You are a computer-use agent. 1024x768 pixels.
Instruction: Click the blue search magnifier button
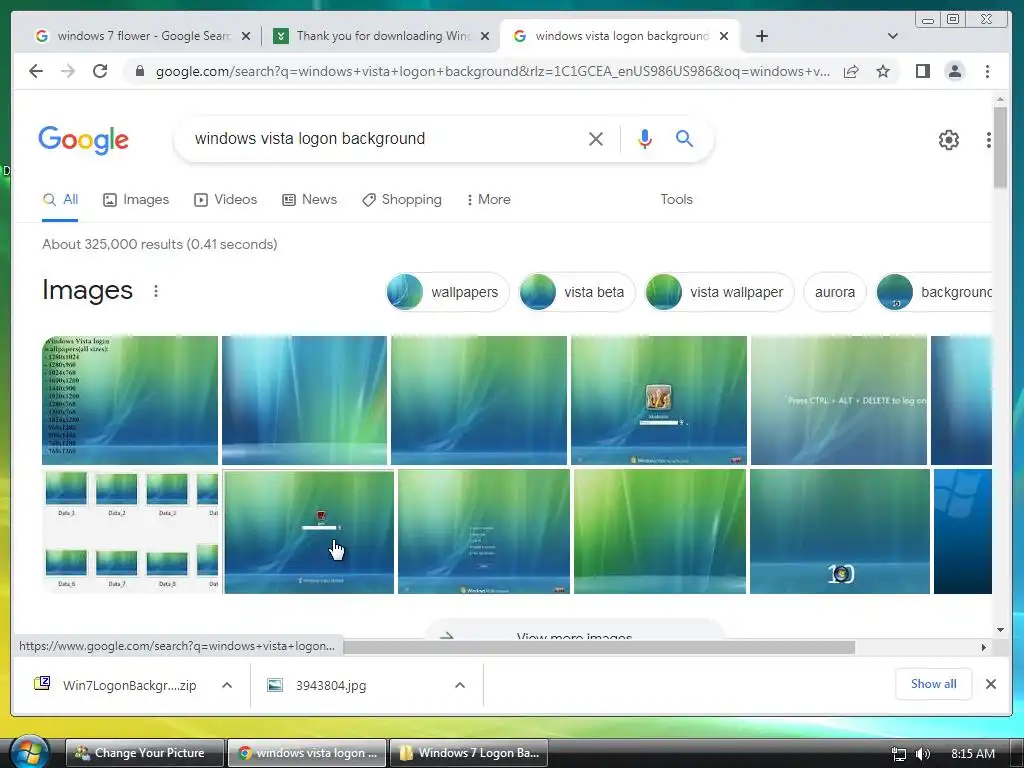684,138
